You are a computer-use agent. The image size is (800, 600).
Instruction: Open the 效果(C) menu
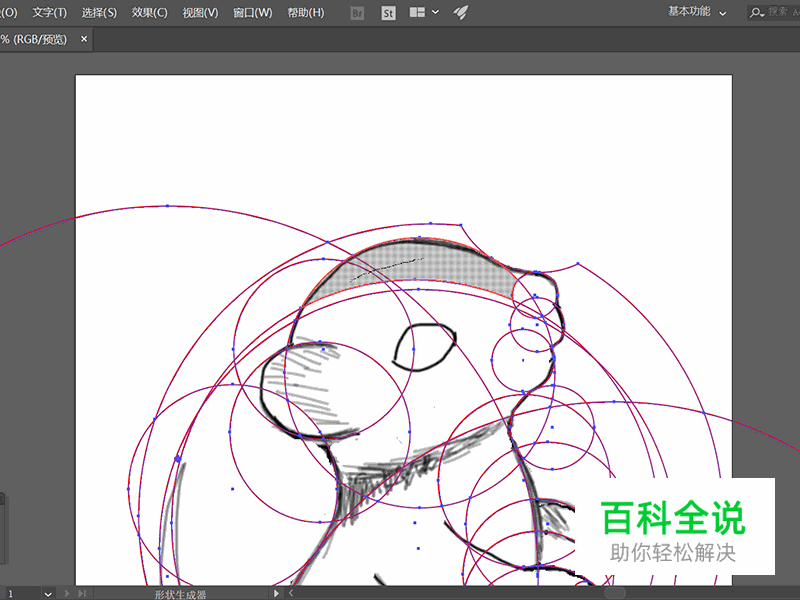click(x=147, y=12)
